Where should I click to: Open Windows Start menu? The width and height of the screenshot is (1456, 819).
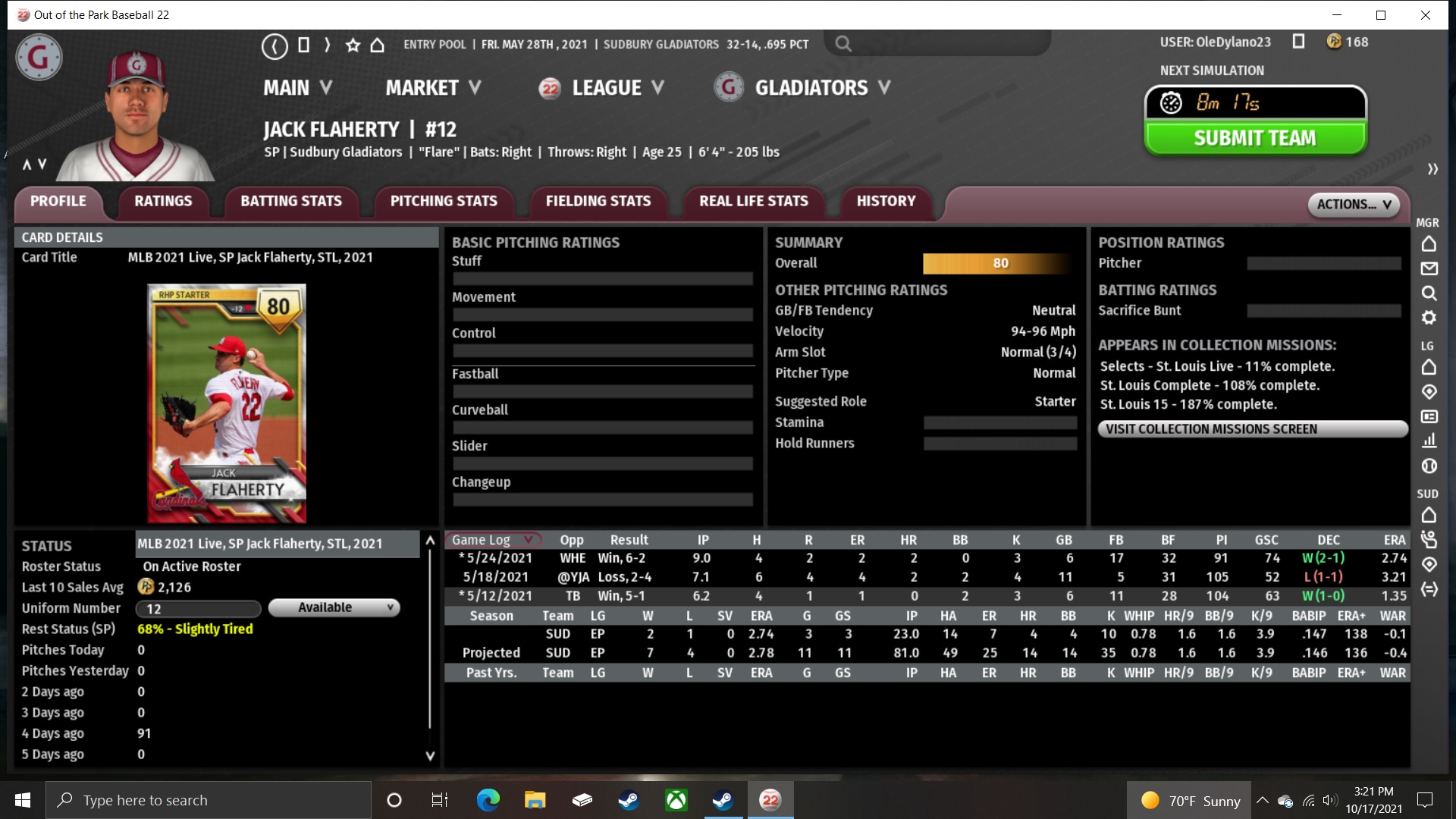coord(23,800)
